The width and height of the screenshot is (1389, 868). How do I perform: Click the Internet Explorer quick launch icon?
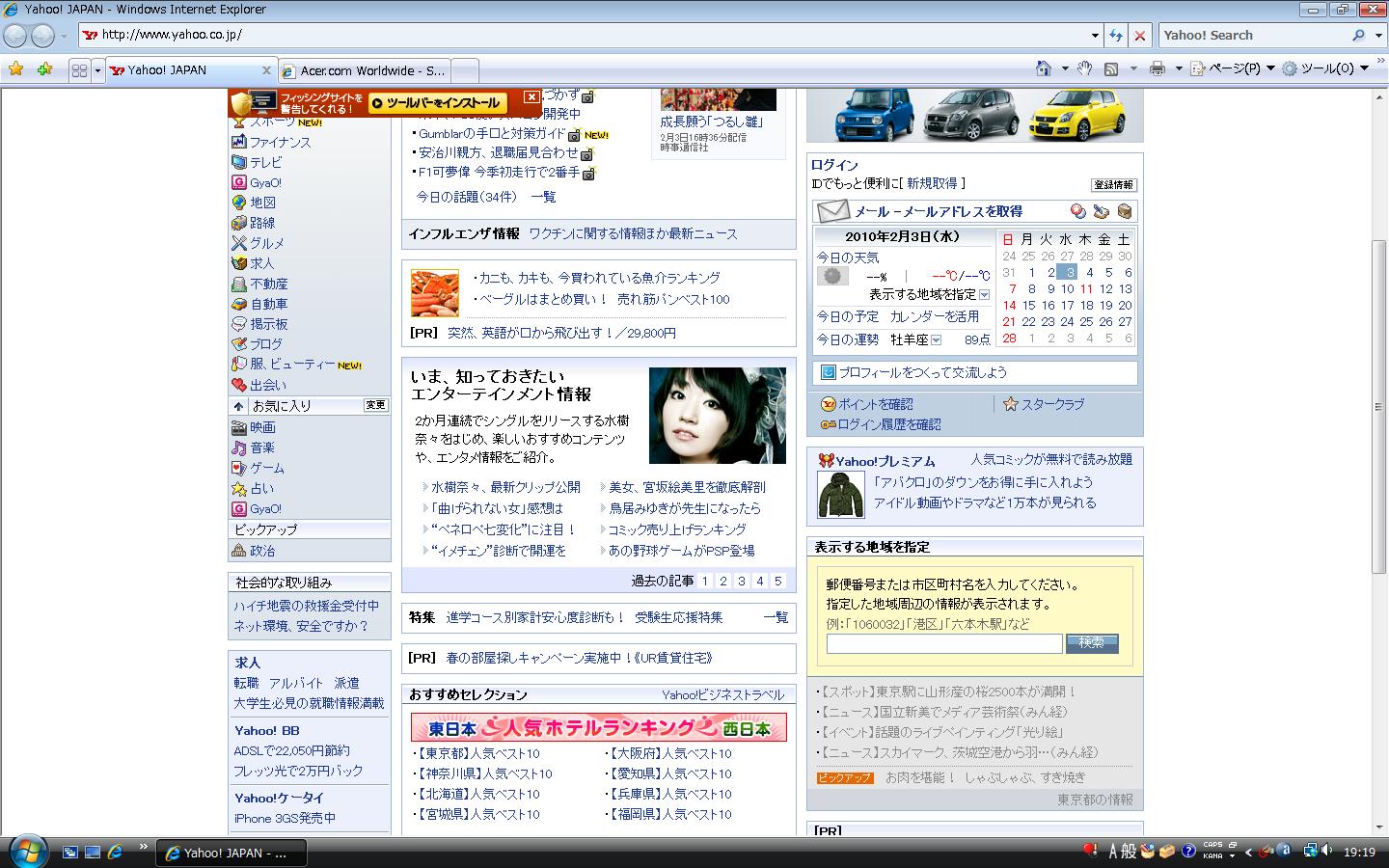coord(115,853)
